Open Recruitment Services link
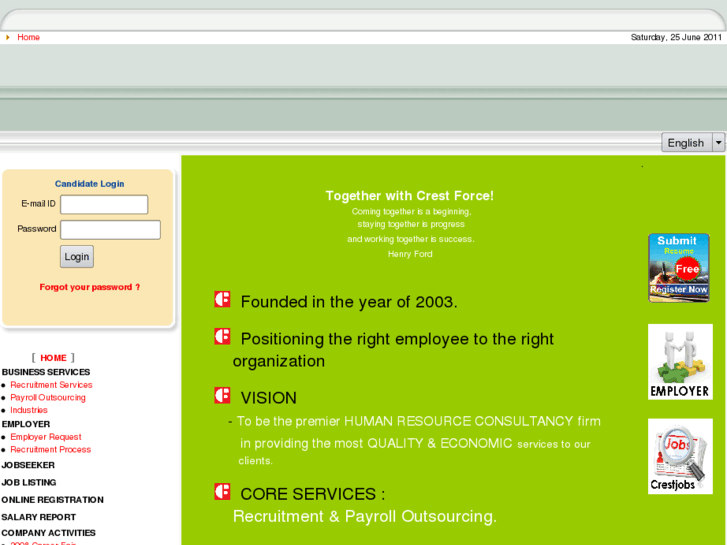727x545 pixels. (x=51, y=385)
